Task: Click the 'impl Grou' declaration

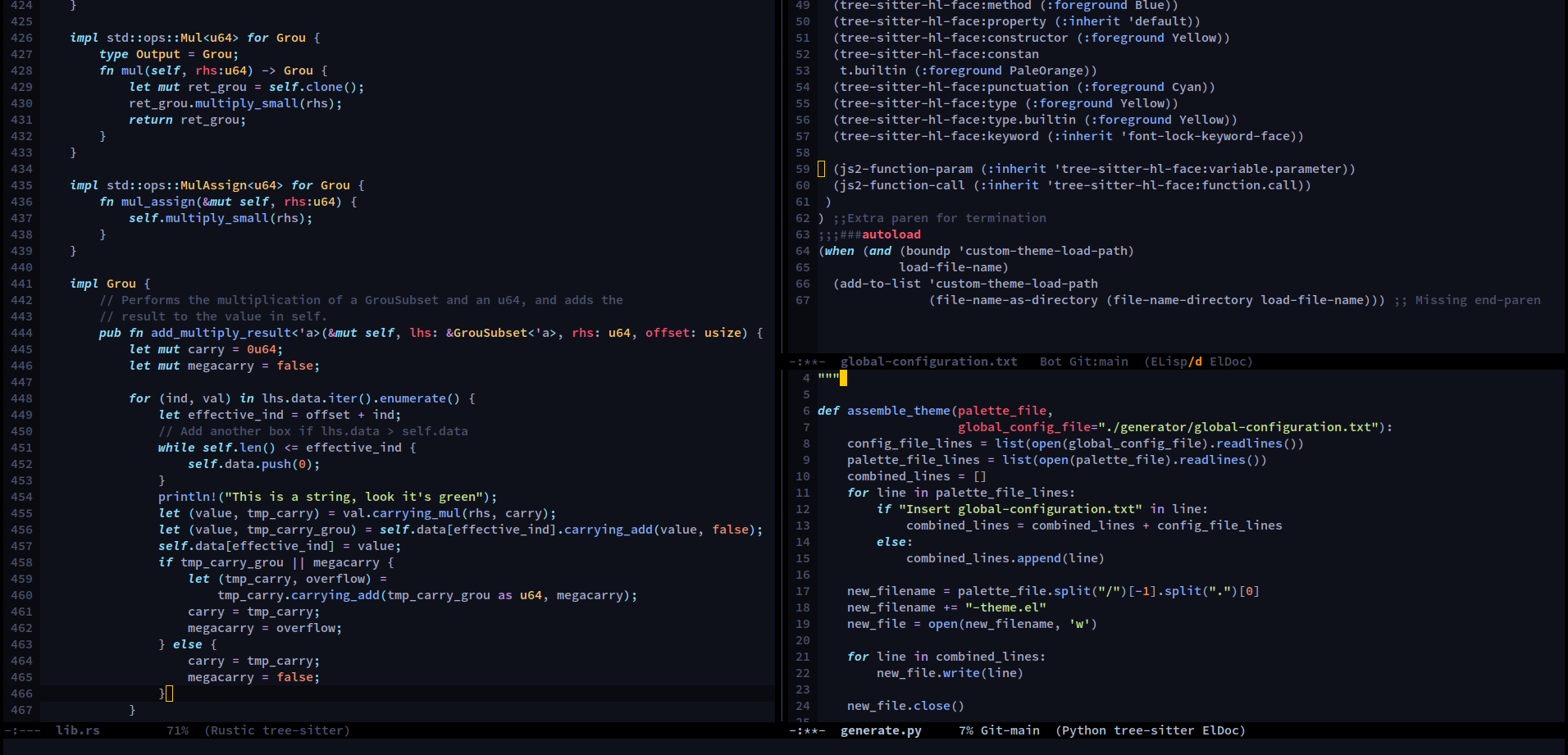Action: tap(110, 284)
